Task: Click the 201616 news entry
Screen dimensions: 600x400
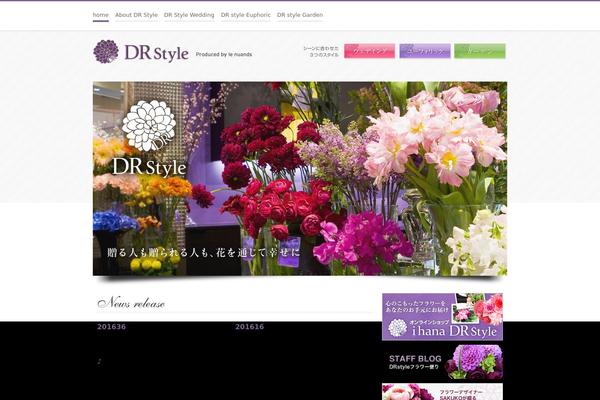Action: coord(249,327)
